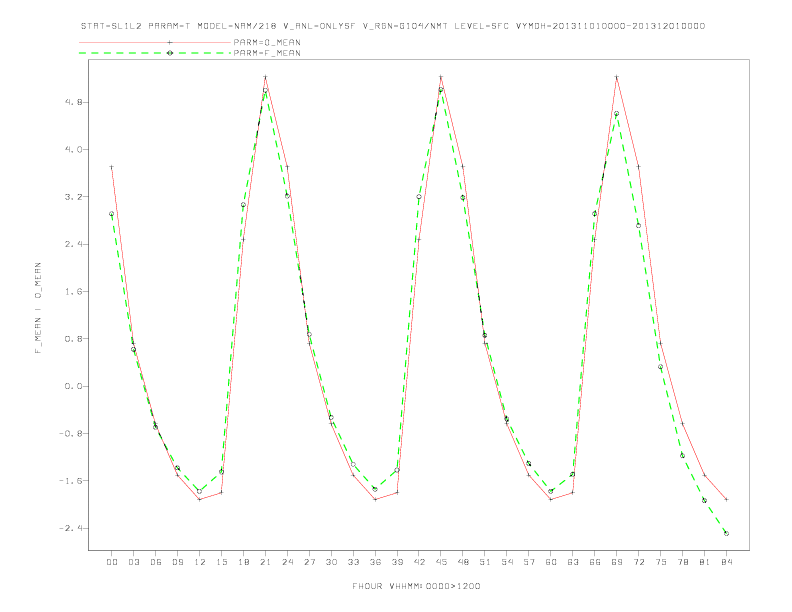Screen dimensions: 792x612
Task: Click the -2.4 y-axis tick label
Action: pyautogui.click(x=71, y=528)
